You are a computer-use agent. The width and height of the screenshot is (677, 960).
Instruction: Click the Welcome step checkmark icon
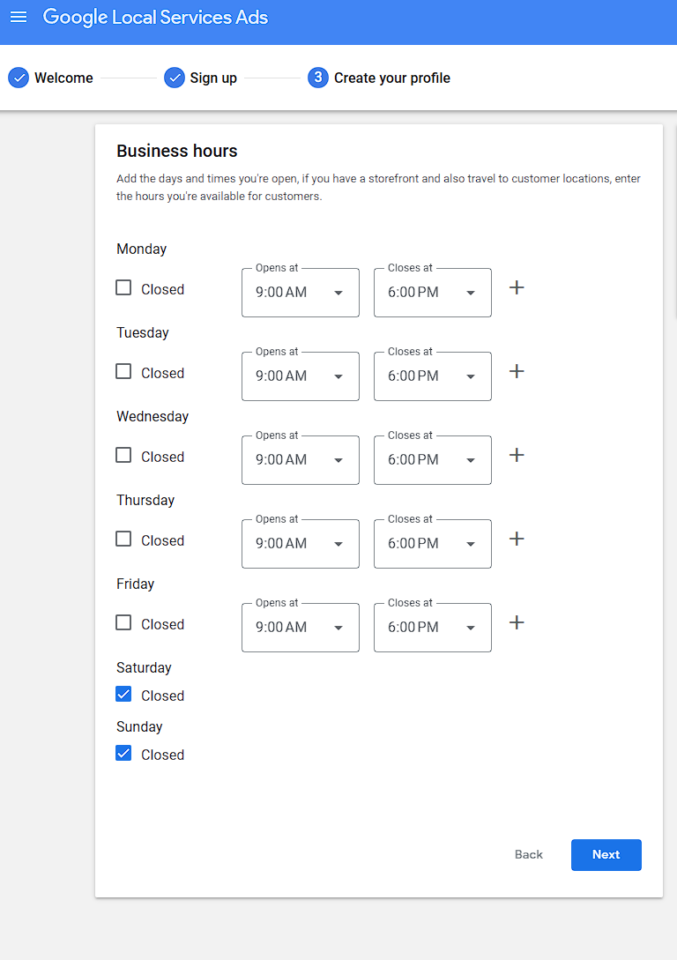18,78
